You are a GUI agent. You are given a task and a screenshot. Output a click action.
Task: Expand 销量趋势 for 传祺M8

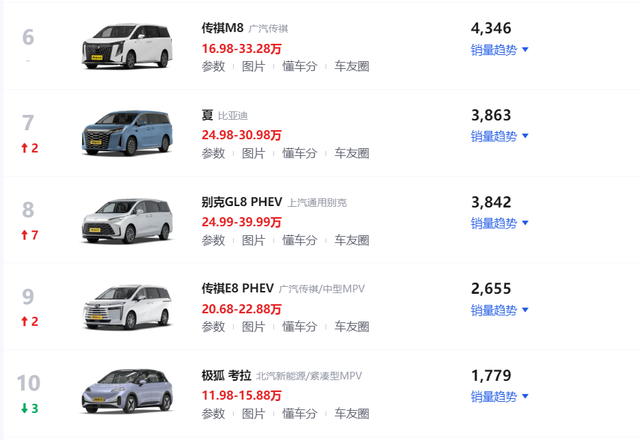tap(499, 49)
